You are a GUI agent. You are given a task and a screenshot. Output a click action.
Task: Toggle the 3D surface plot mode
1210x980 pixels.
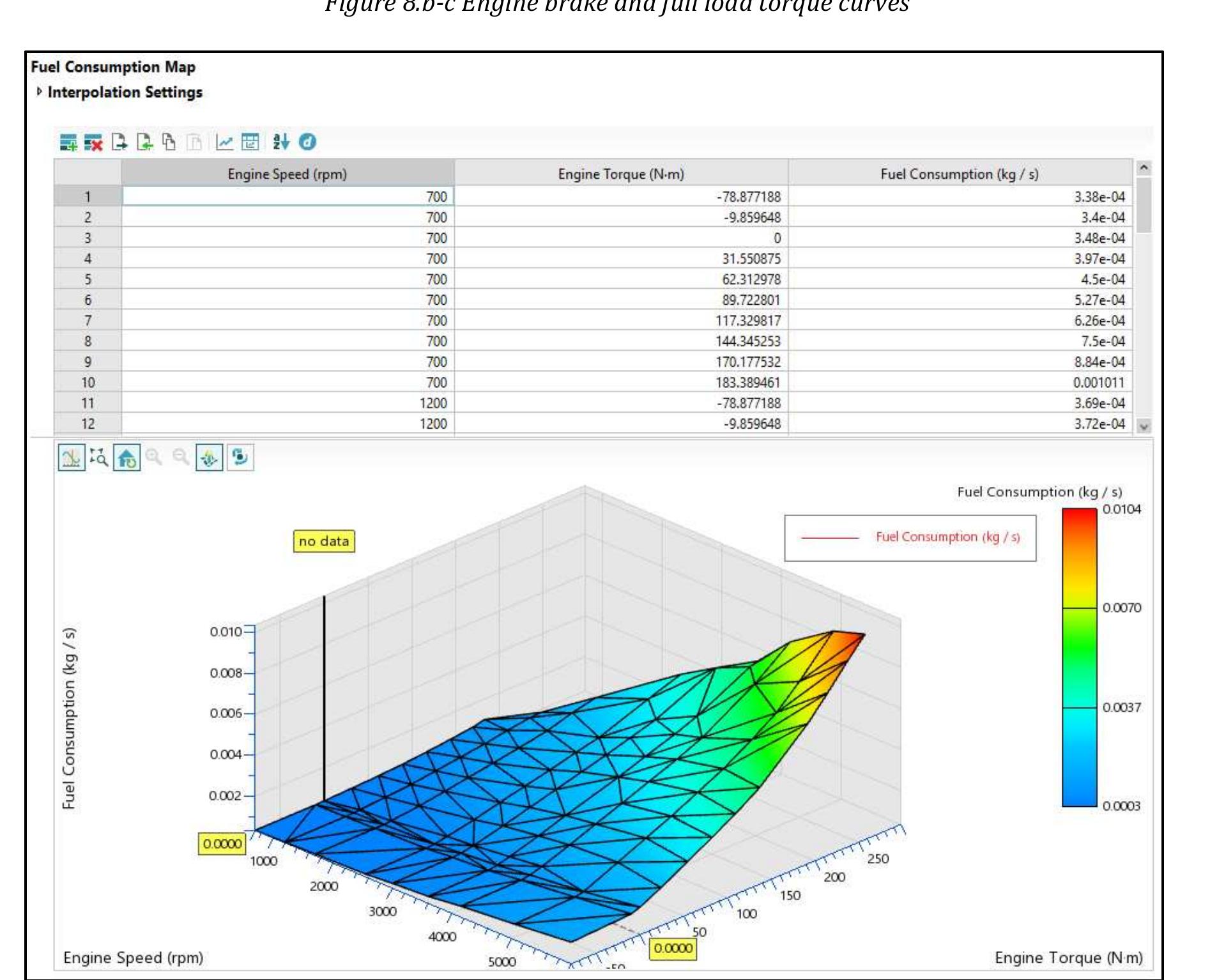tap(210, 457)
